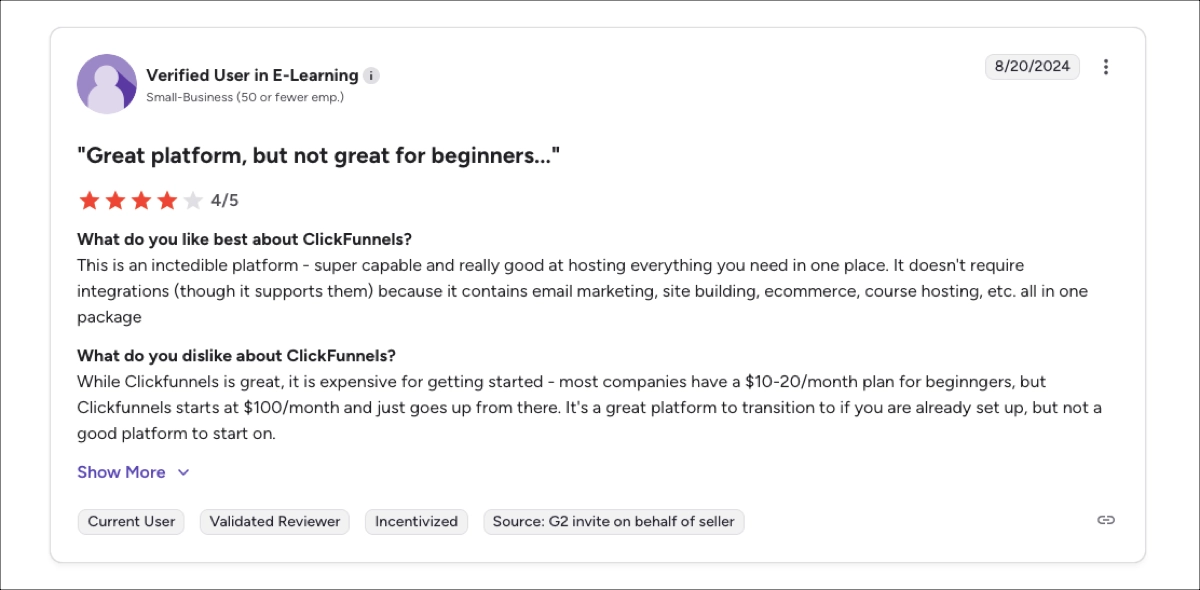
Task: Select the Verified User in E-Learning name
Action: [x=251, y=75]
